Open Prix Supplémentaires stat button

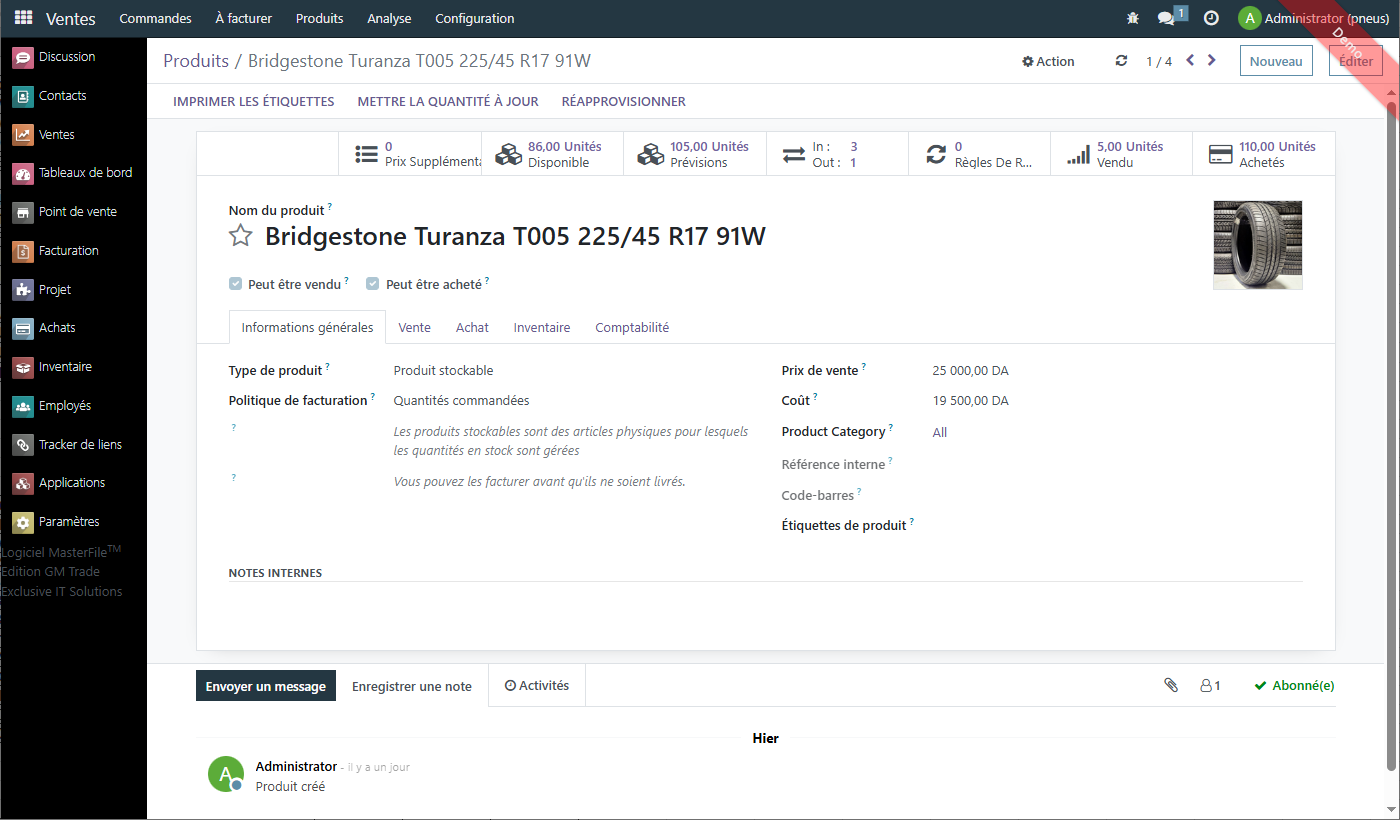point(411,154)
